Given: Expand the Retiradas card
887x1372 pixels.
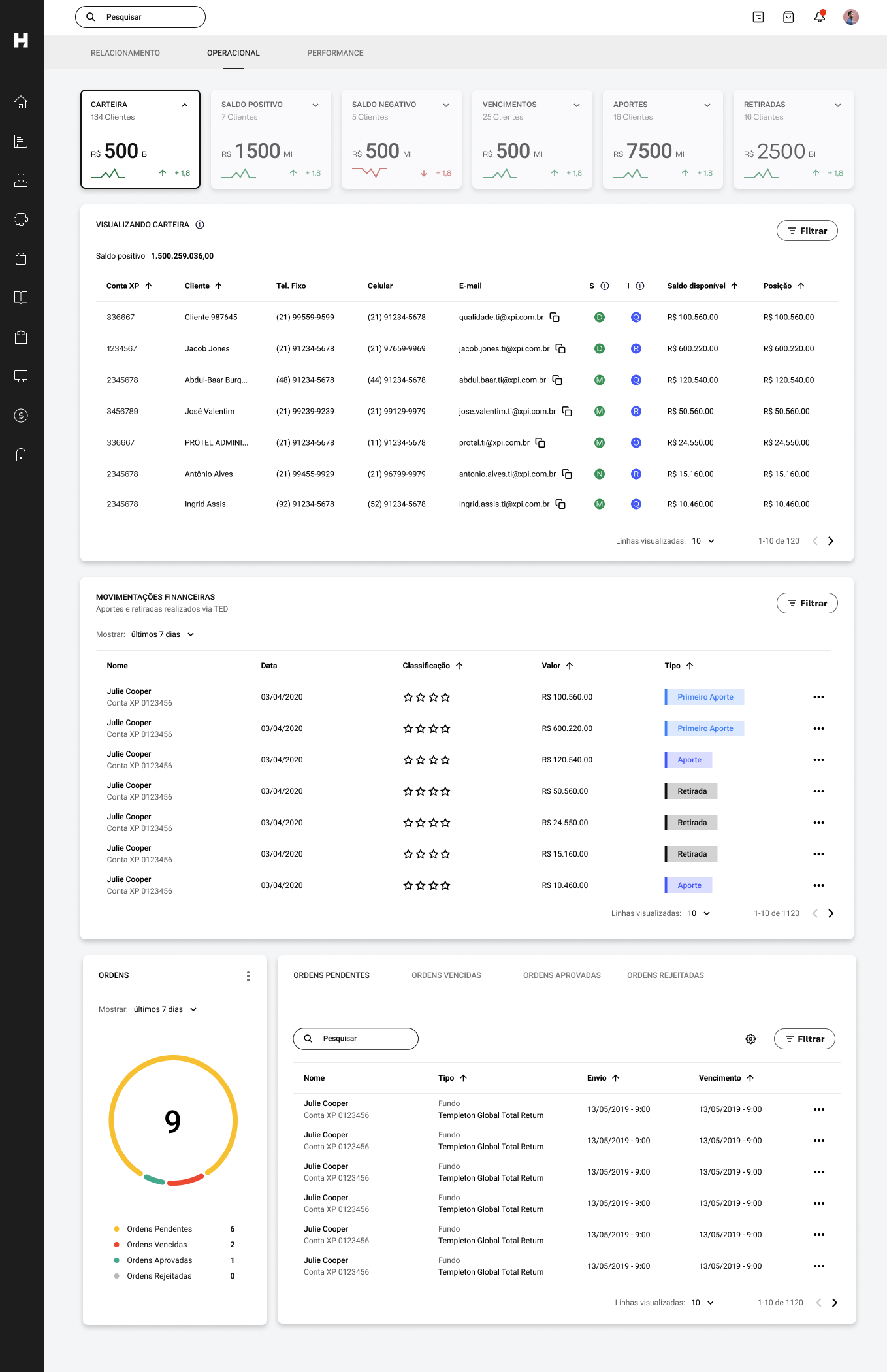Looking at the screenshot, I should (x=838, y=105).
